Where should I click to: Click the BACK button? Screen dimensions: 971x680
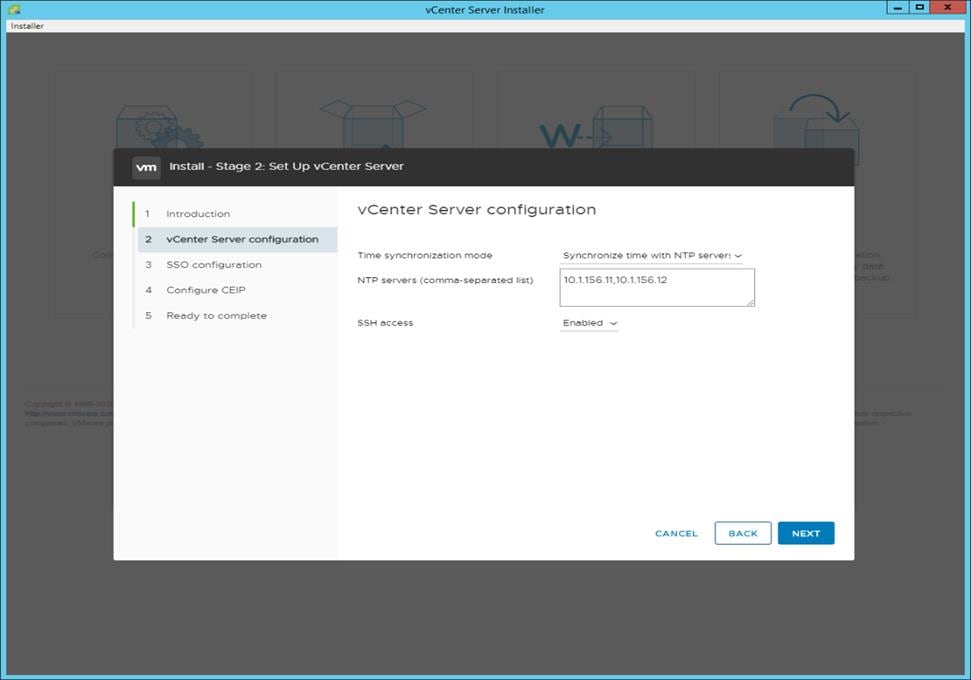tap(742, 533)
